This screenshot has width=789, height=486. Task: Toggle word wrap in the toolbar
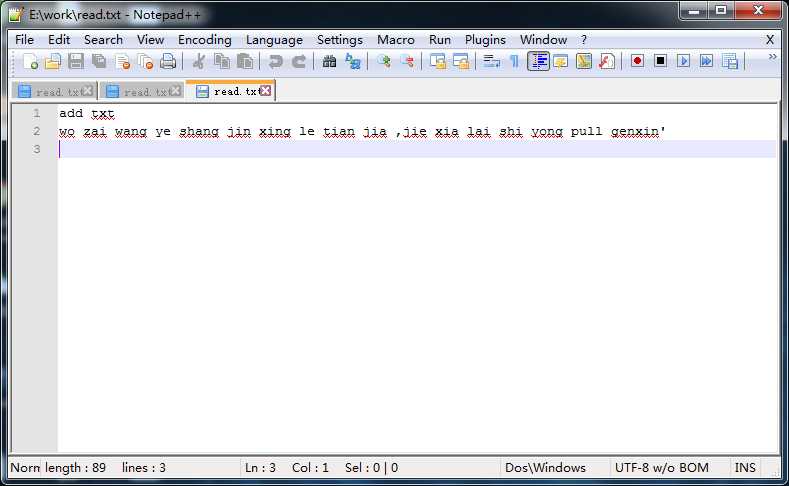tap(492, 61)
